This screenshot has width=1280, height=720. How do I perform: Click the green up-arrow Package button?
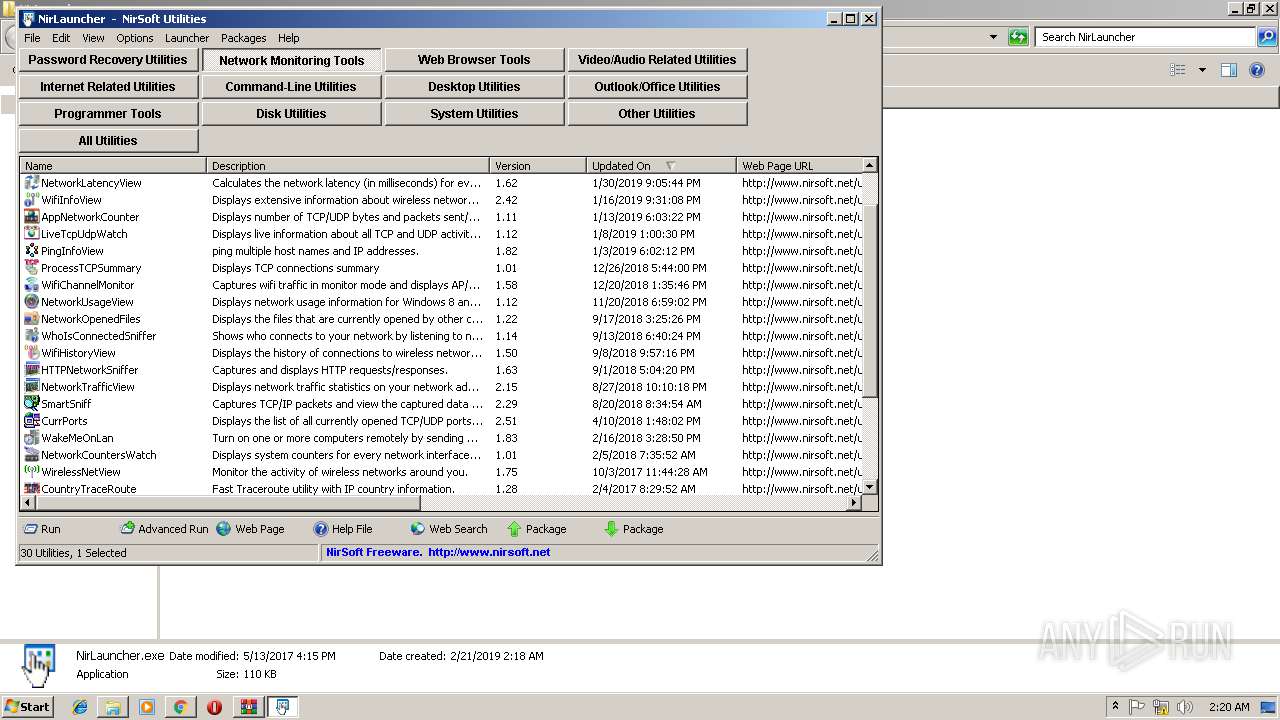pos(537,529)
